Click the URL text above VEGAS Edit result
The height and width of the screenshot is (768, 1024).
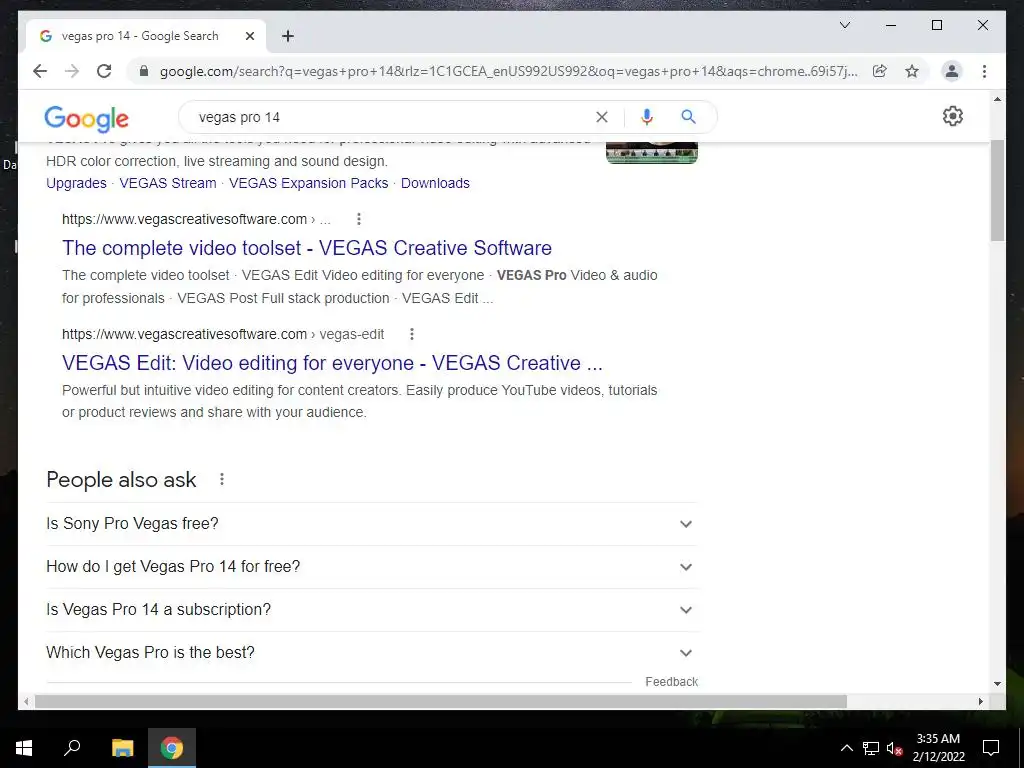[223, 334]
